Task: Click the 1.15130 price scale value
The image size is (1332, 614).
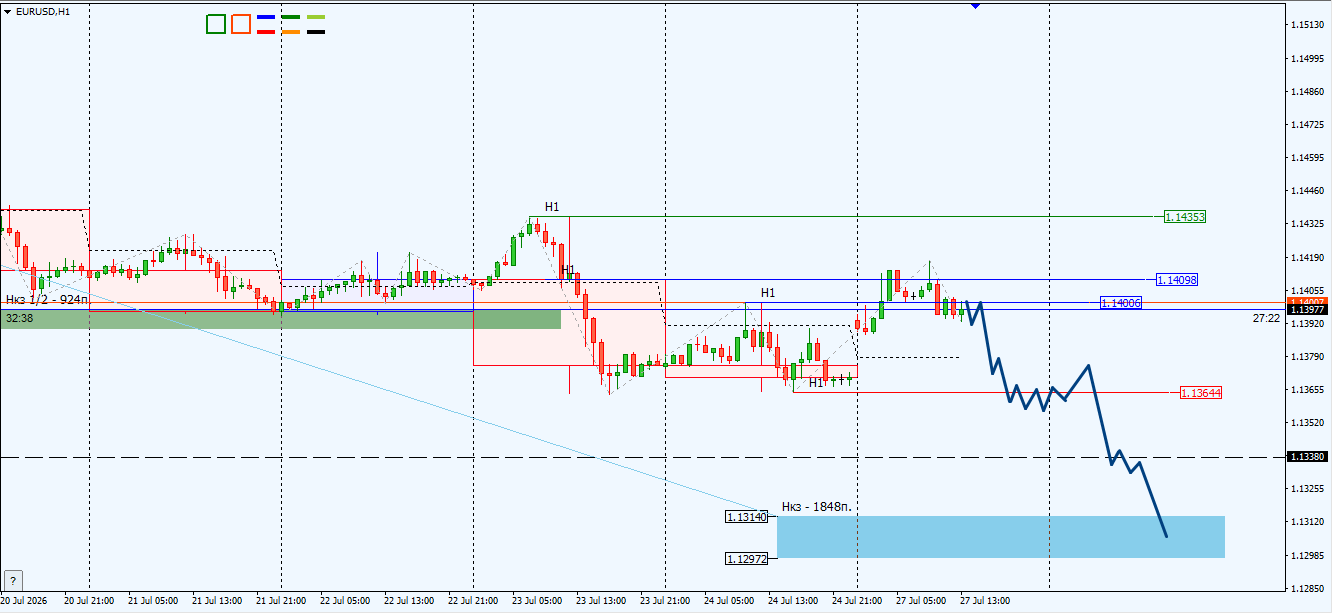Action: [x=1308, y=24]
